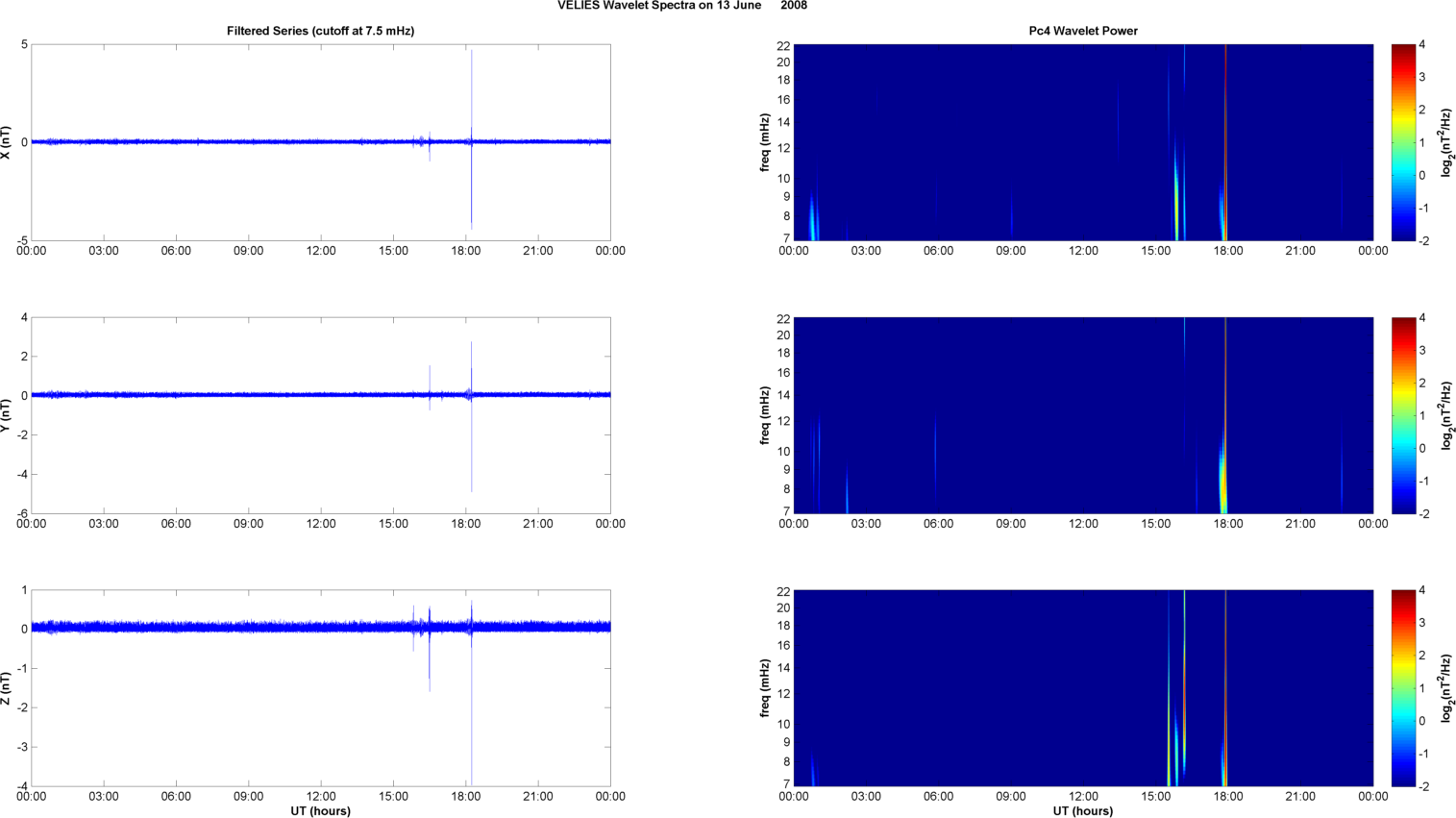Click the log2(nT²/Hz) label of the Z-component colorbar

[x=1446, y=688]
